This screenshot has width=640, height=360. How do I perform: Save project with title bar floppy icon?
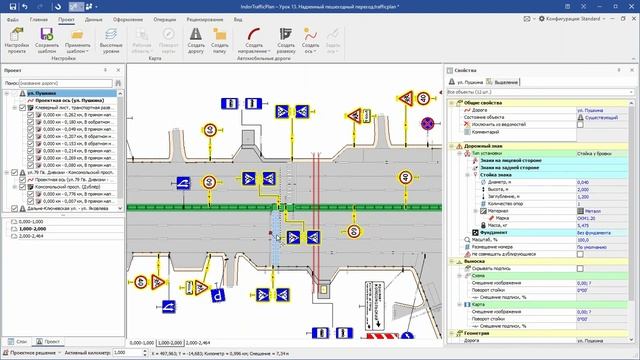[x=13, y=7]
